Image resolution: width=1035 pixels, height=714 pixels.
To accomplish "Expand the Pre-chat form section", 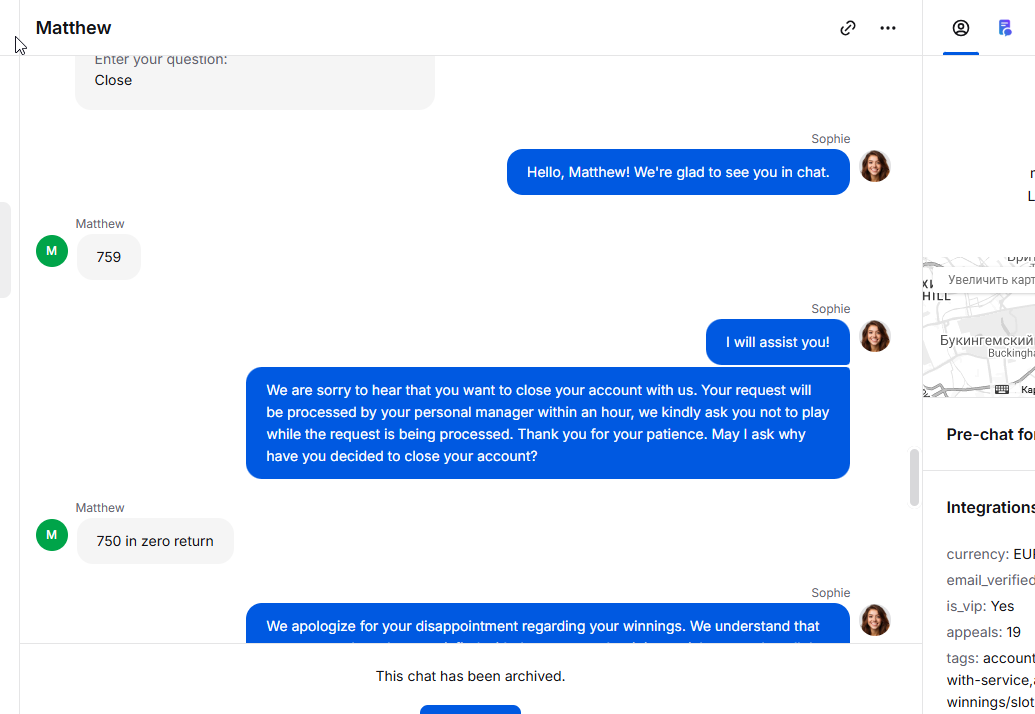I will click(x=990, y=434).
